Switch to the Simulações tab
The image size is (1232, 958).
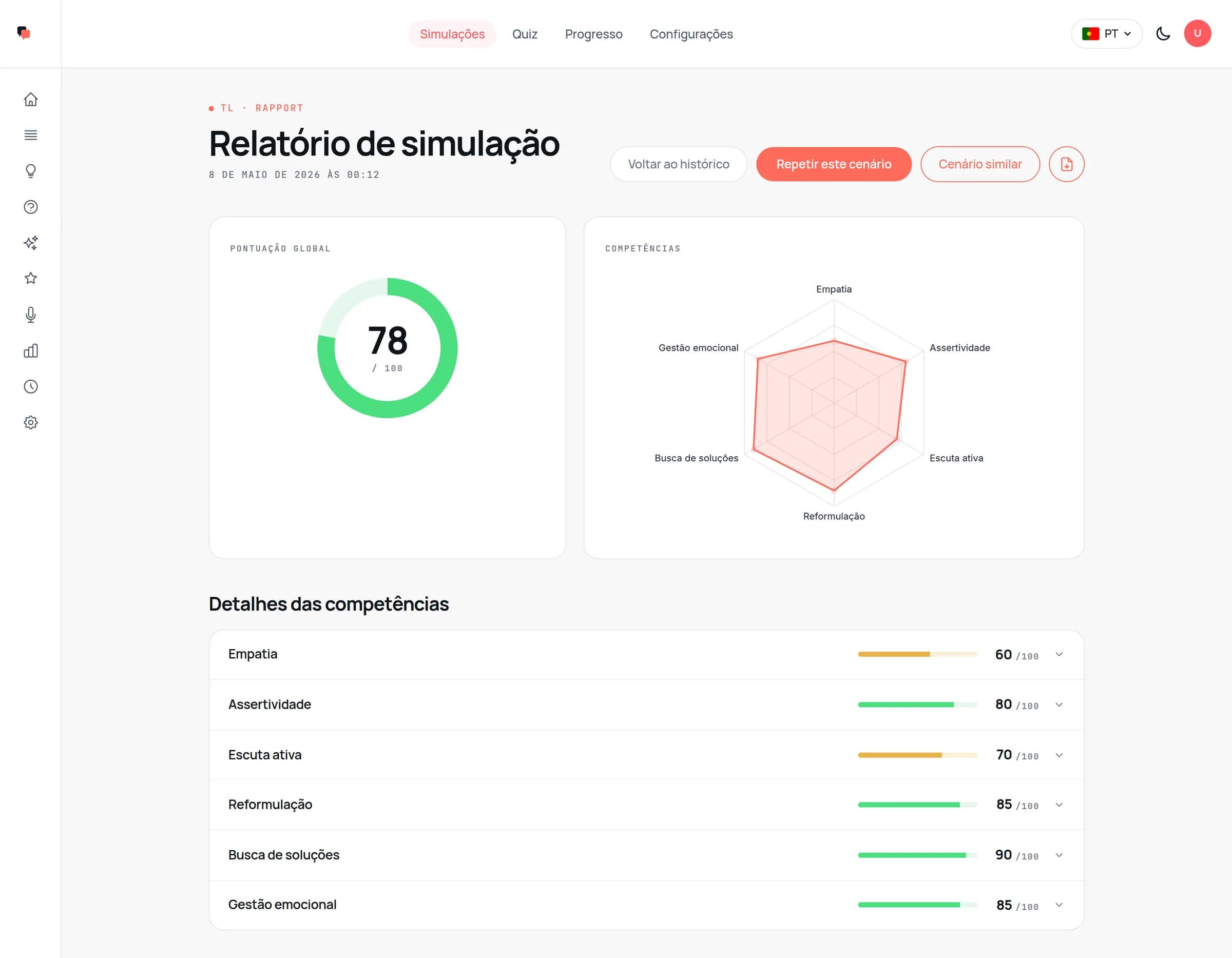452,34
